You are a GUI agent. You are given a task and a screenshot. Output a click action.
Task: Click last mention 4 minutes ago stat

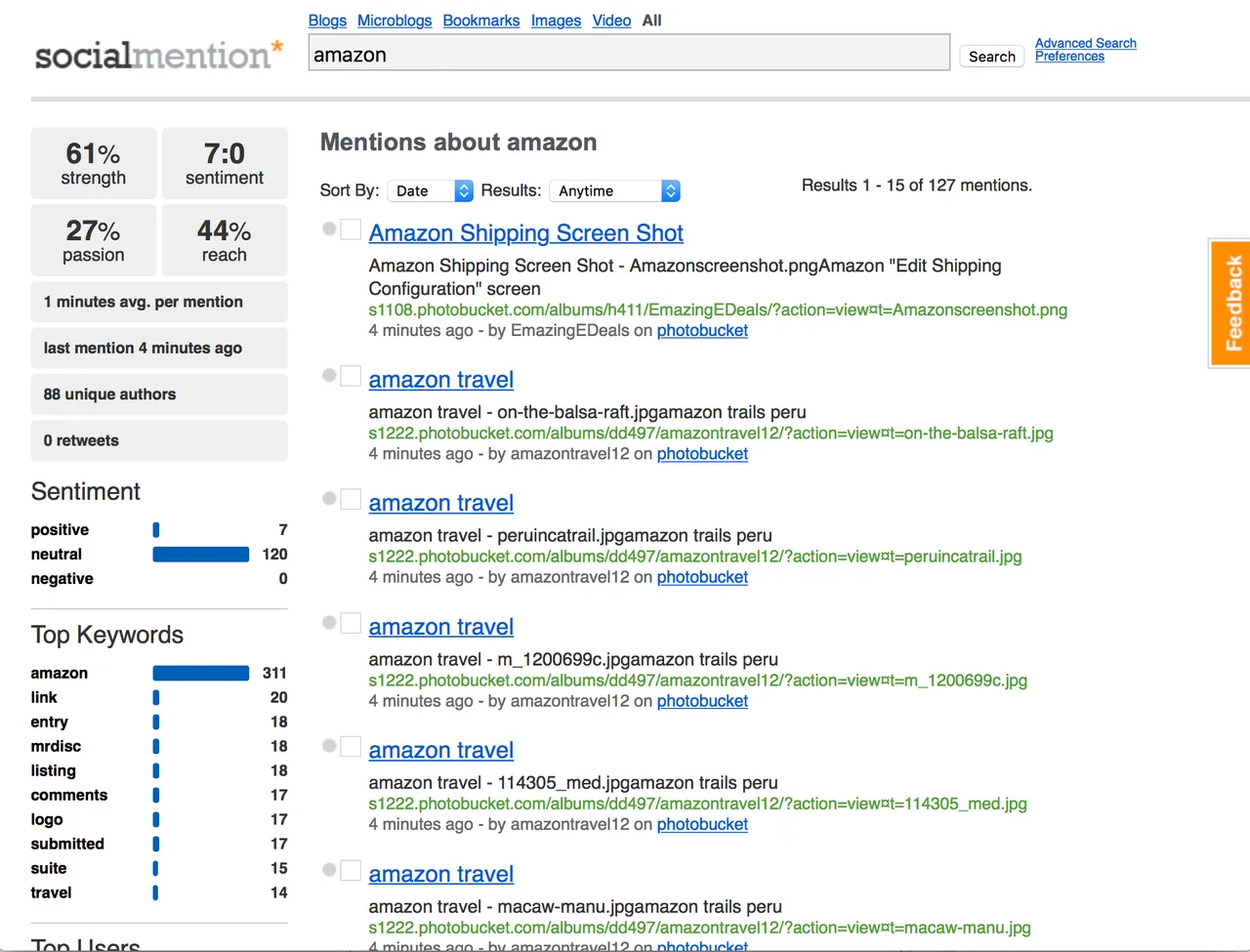[x=159, y=348]
